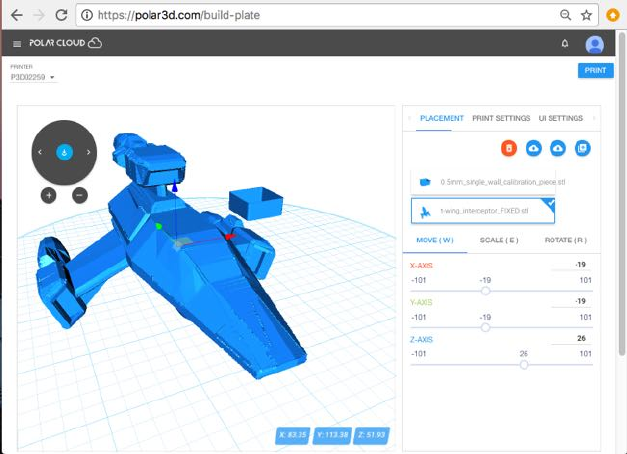Viewport: 627px width, 454px height.
Task: Click the second blue cloud icon
Action: (558, 148)
